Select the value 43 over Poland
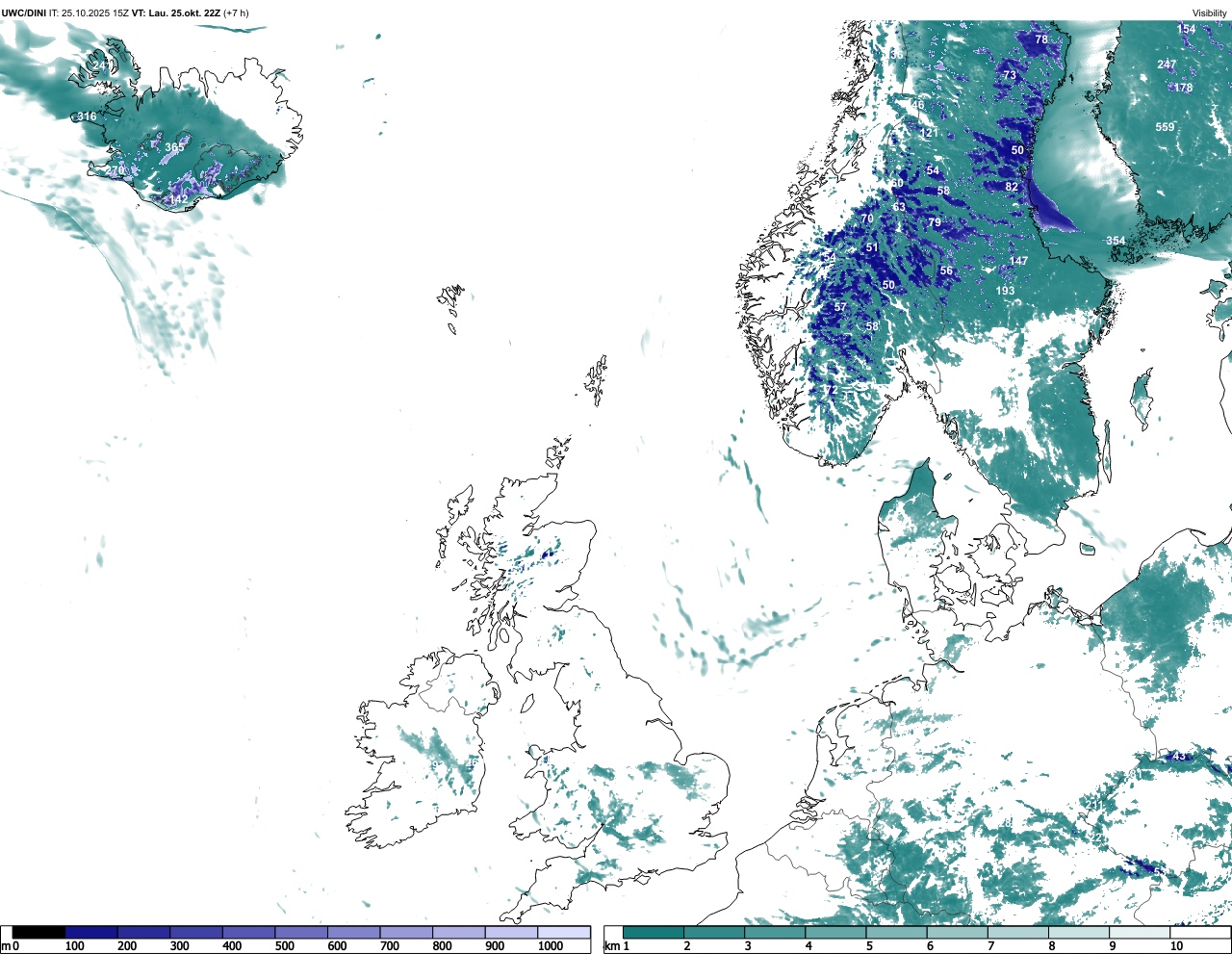Viewport: 1232px width, 954px height. pos(1179,757)
